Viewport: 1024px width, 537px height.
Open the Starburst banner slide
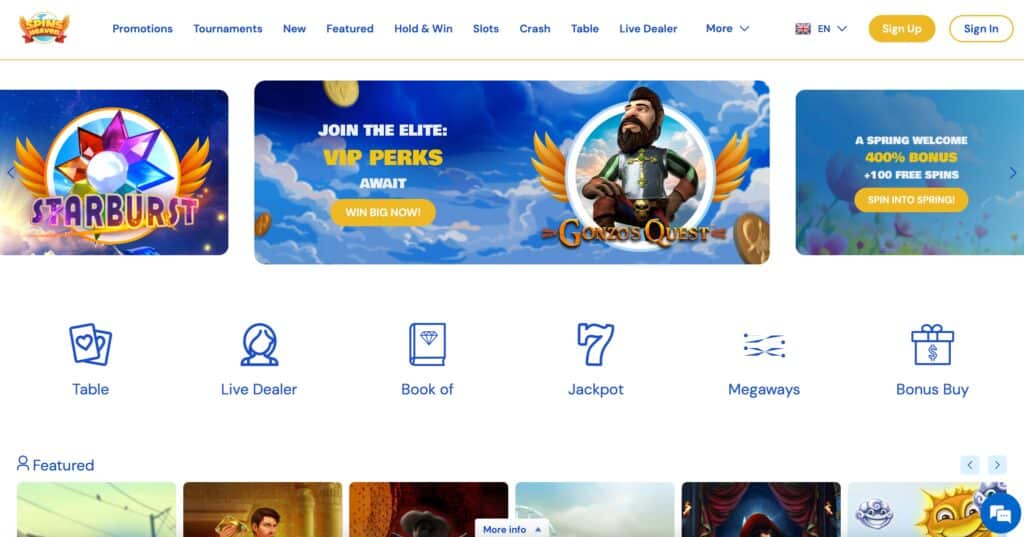pyautogui.click(x=114, y=172)
